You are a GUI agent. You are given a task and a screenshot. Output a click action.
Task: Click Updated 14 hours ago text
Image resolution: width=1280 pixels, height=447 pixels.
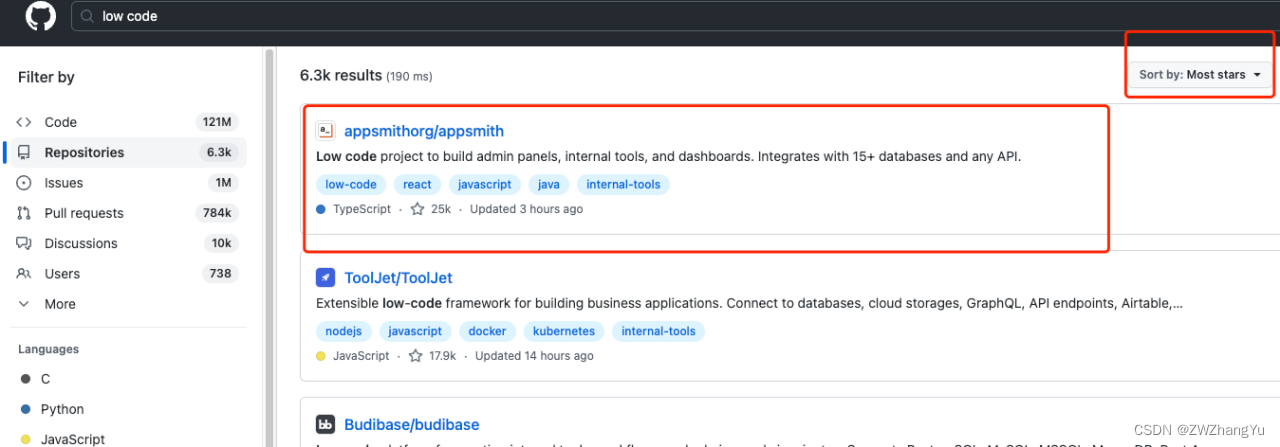[534, 356]
